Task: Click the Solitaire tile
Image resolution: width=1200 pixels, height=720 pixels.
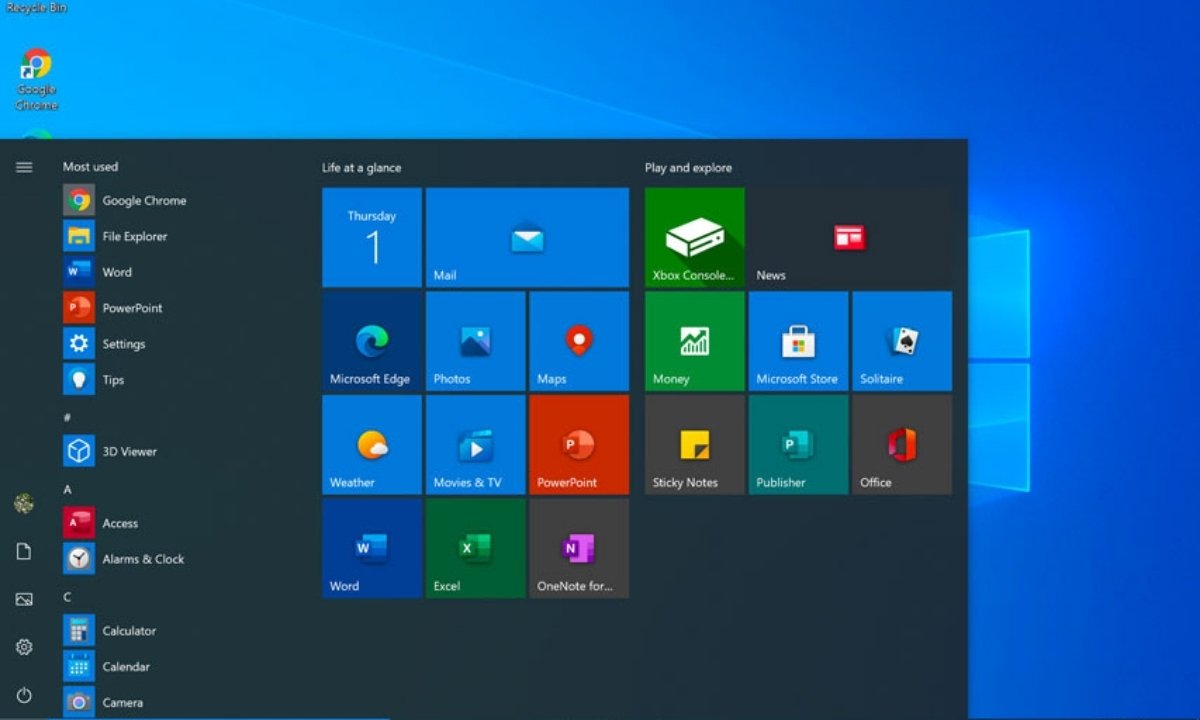Action: click(901, 341)
